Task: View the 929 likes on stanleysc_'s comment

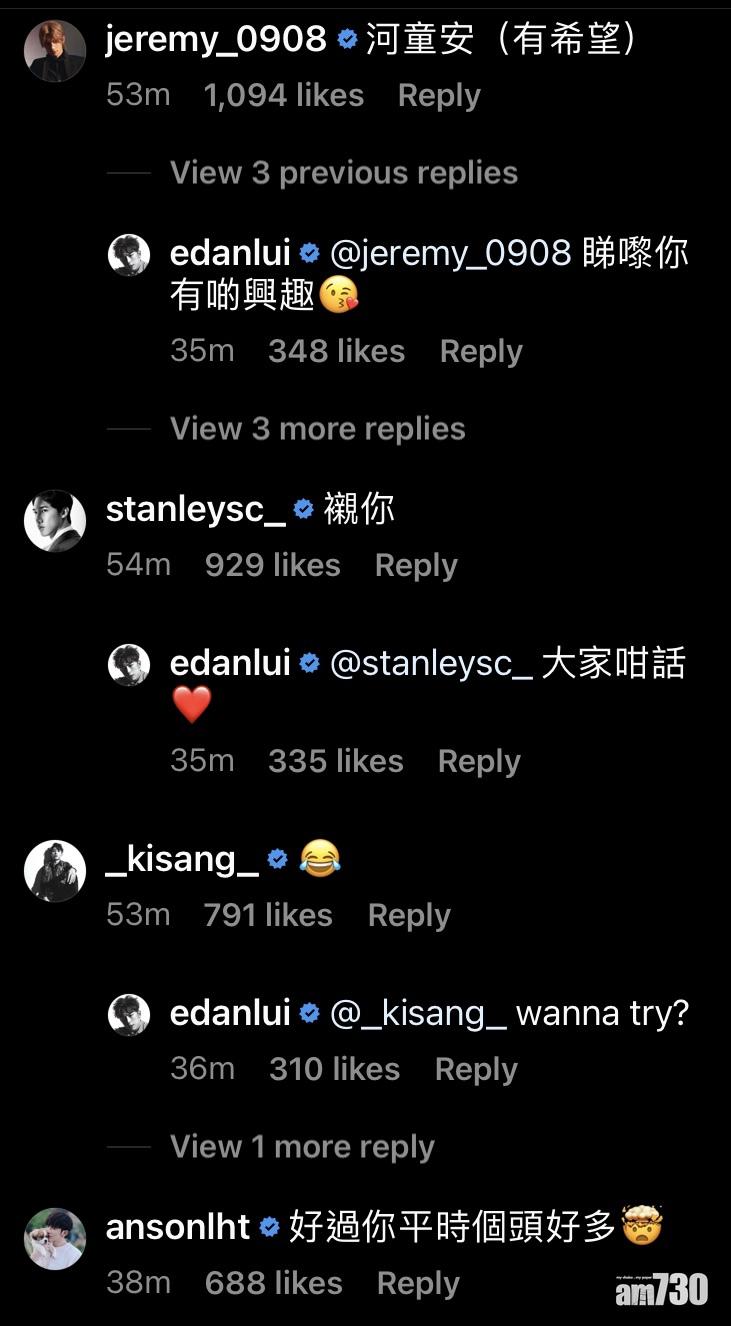Action: [x=272, y=566]
